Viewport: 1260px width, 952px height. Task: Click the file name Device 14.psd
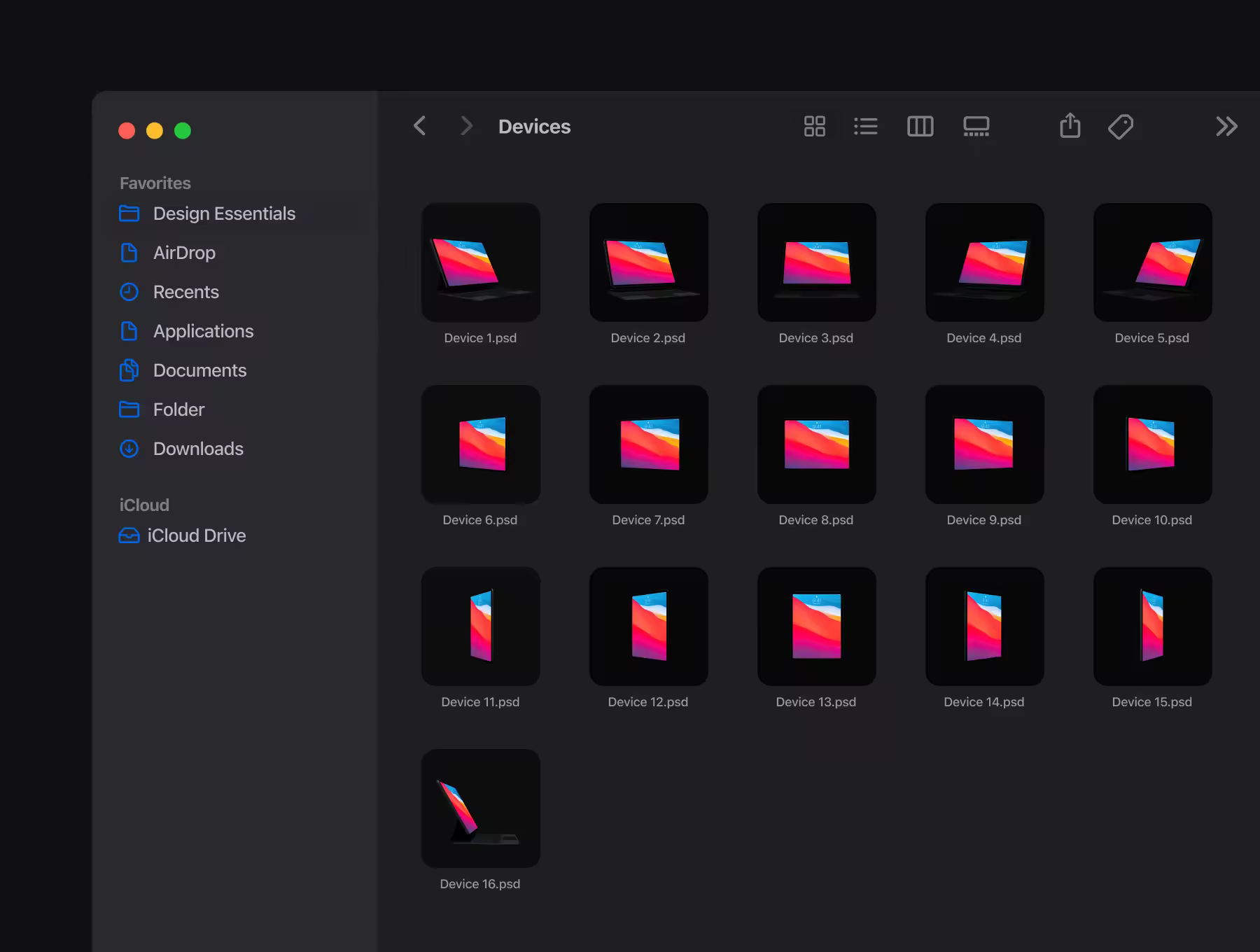click(984, 702)
